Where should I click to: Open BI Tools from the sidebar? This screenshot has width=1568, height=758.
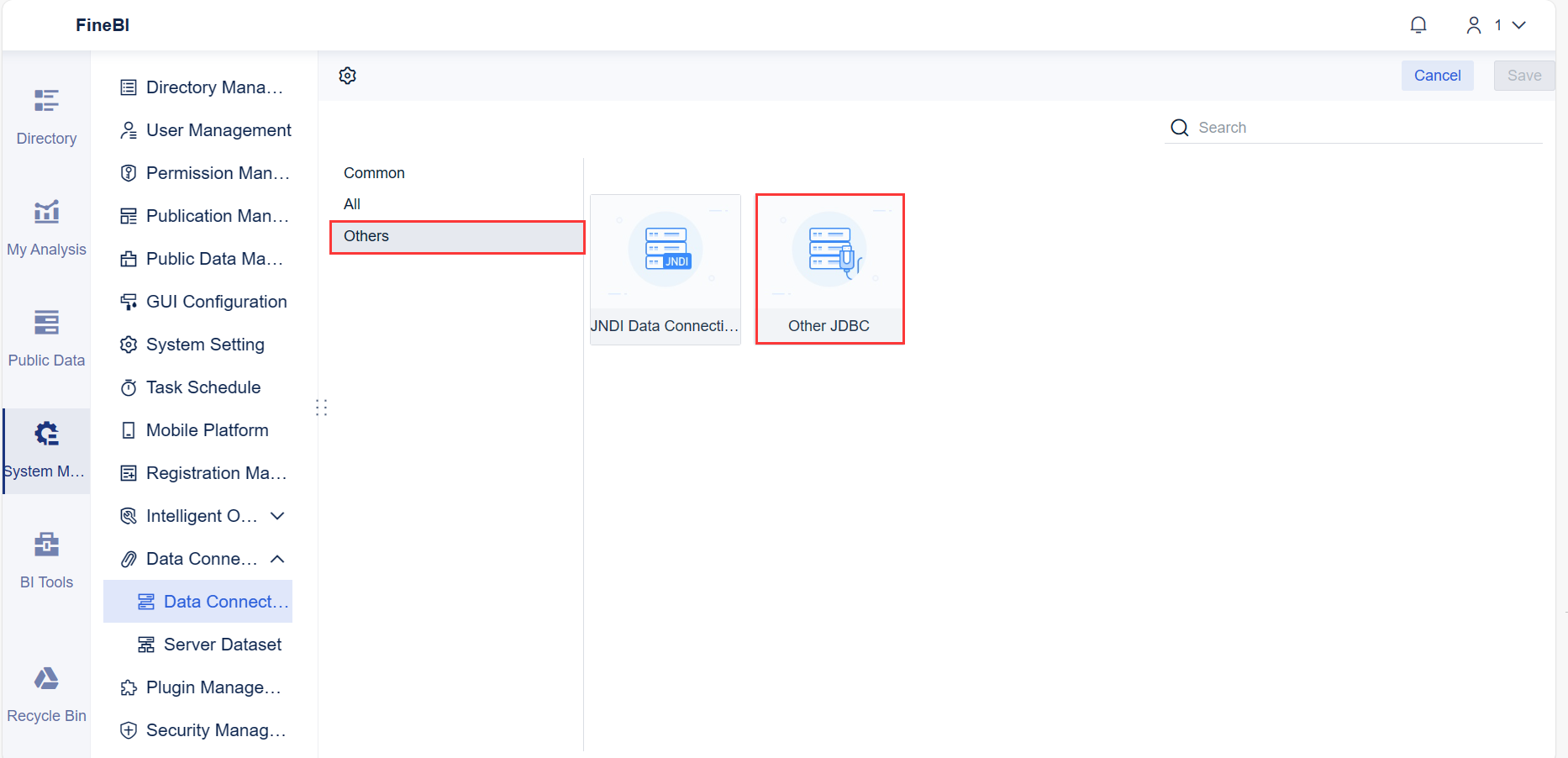(46, 555)
